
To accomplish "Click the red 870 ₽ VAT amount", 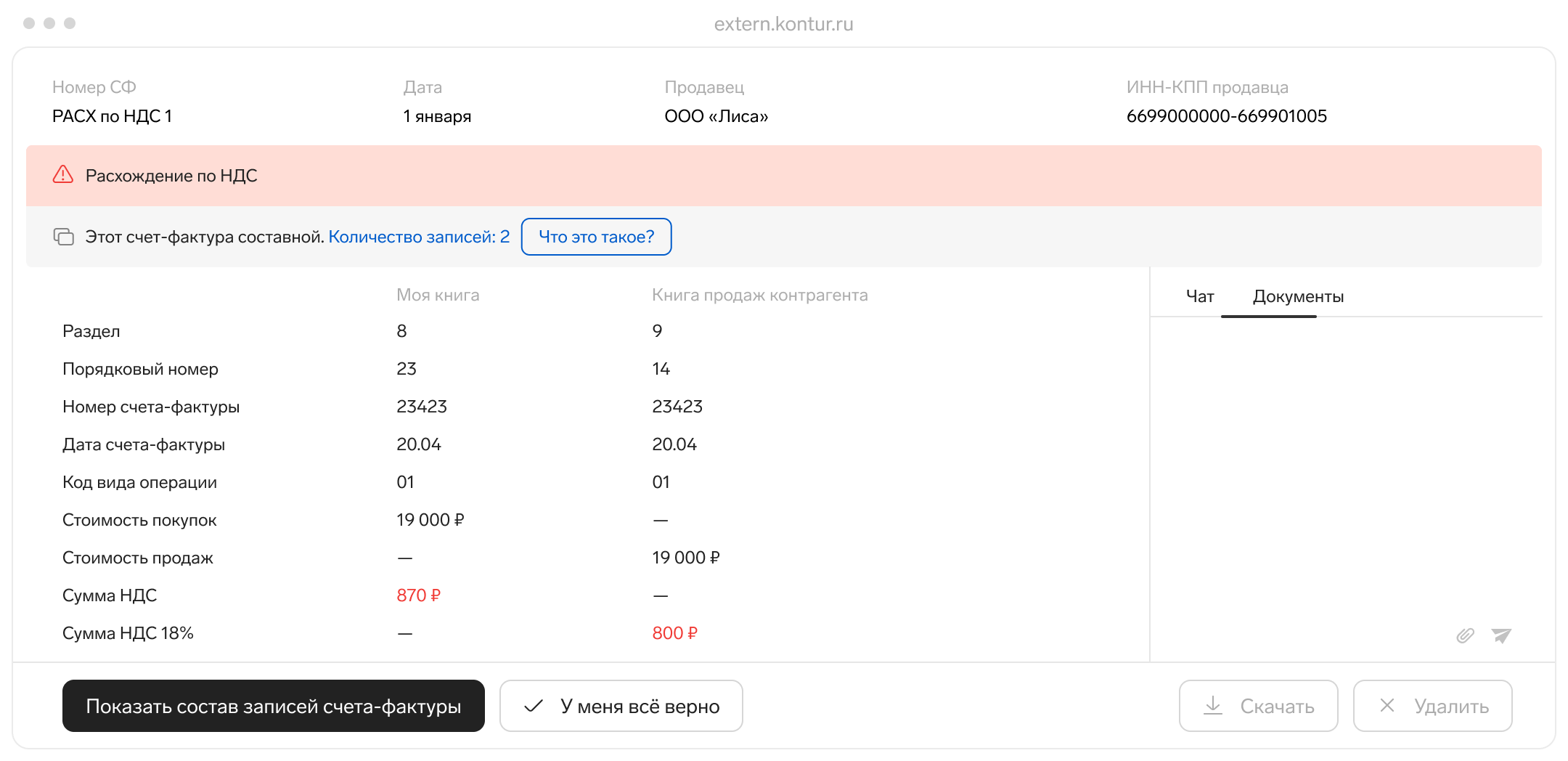I will [x=418, y=595].
